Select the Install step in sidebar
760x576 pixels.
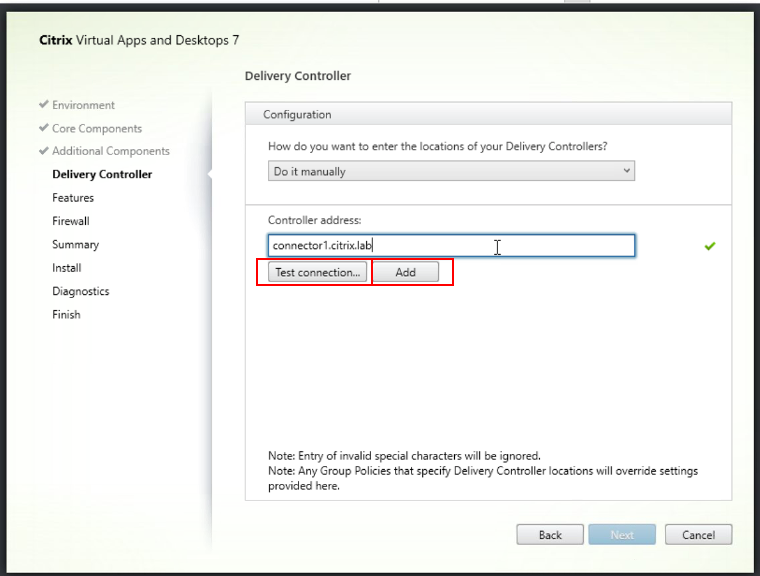pyautogui.click(x=67, y=268)
